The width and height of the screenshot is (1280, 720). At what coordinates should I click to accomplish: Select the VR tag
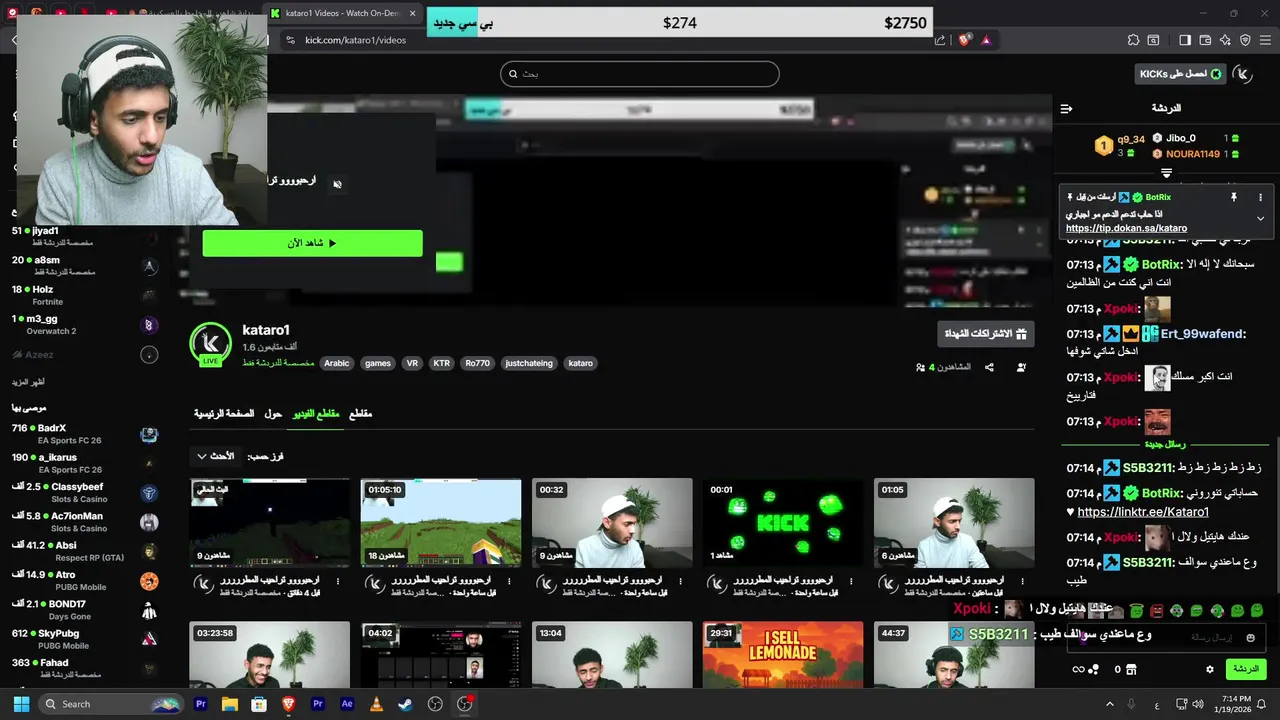[x=412, y=363]
